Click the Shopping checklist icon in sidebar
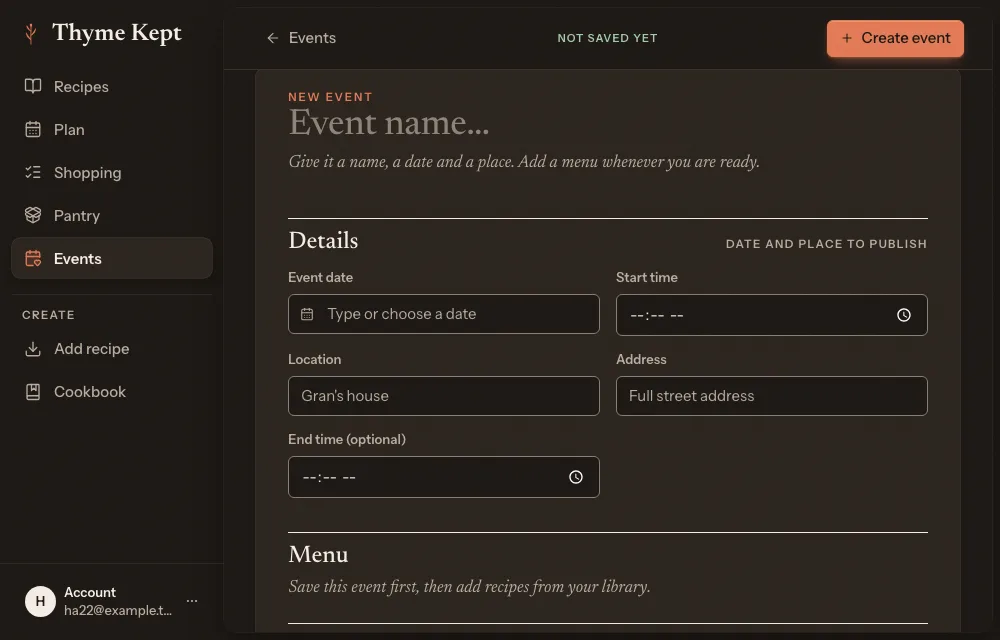Viewport: 1000px width, 640px height. [x=33, y=172]
